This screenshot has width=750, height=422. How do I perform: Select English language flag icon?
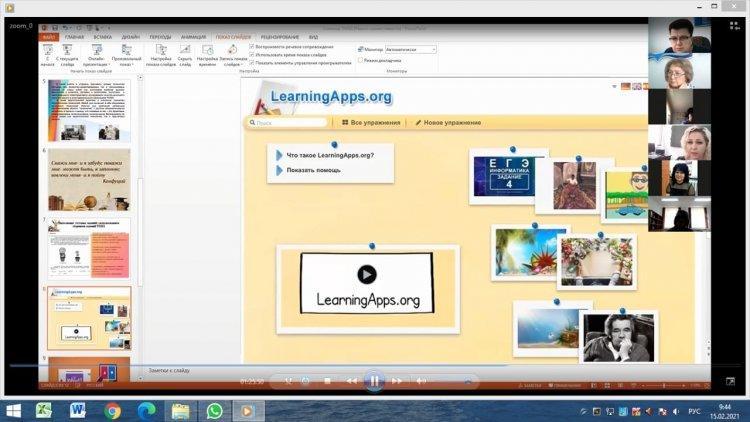point(637,86)
